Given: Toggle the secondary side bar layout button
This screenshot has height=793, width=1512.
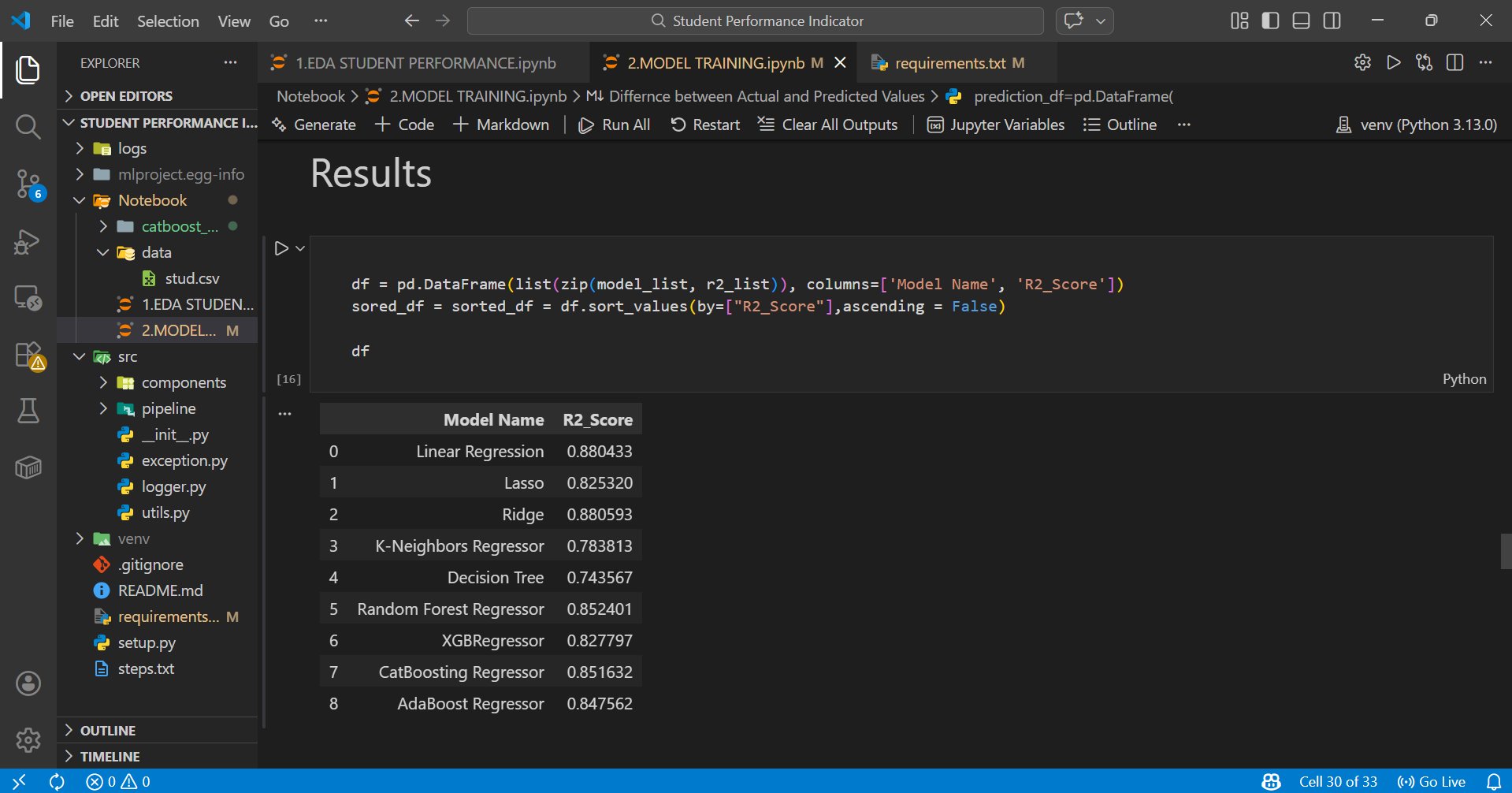Looking at the screenshot, I should click(1332, 20).
